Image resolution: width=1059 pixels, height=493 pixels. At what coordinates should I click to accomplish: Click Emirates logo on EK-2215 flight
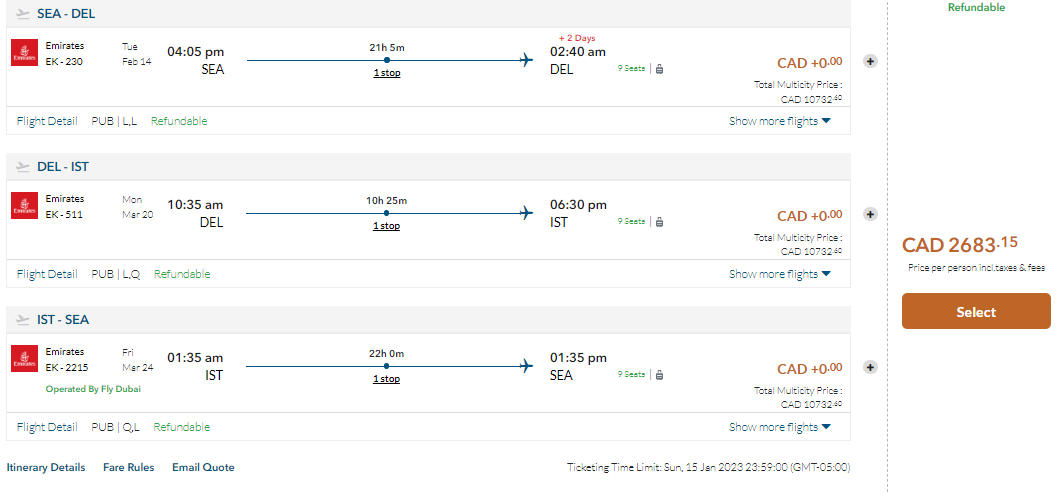pyautogui.click(x=24, y=359)
